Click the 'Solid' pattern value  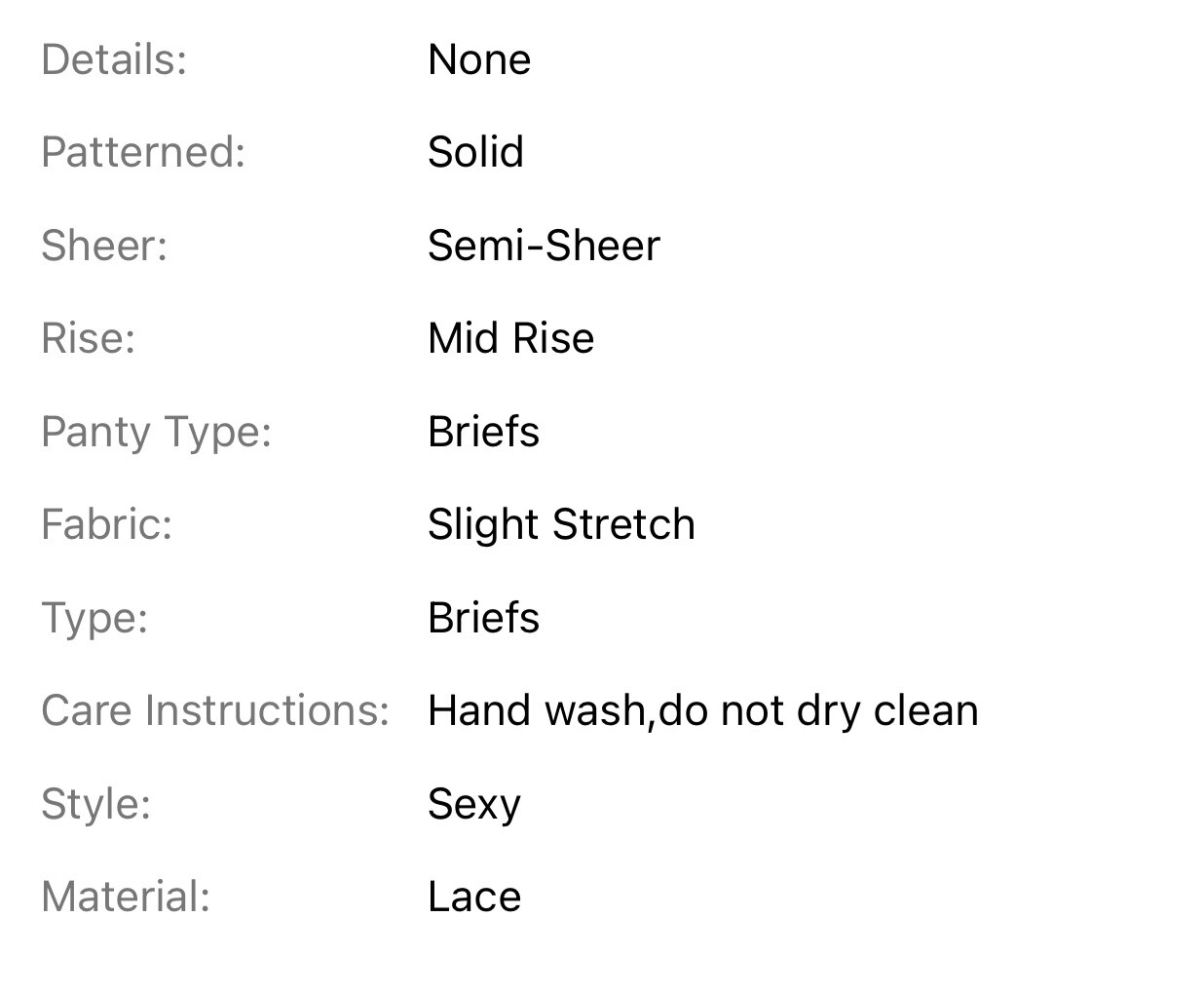(475, 153)
